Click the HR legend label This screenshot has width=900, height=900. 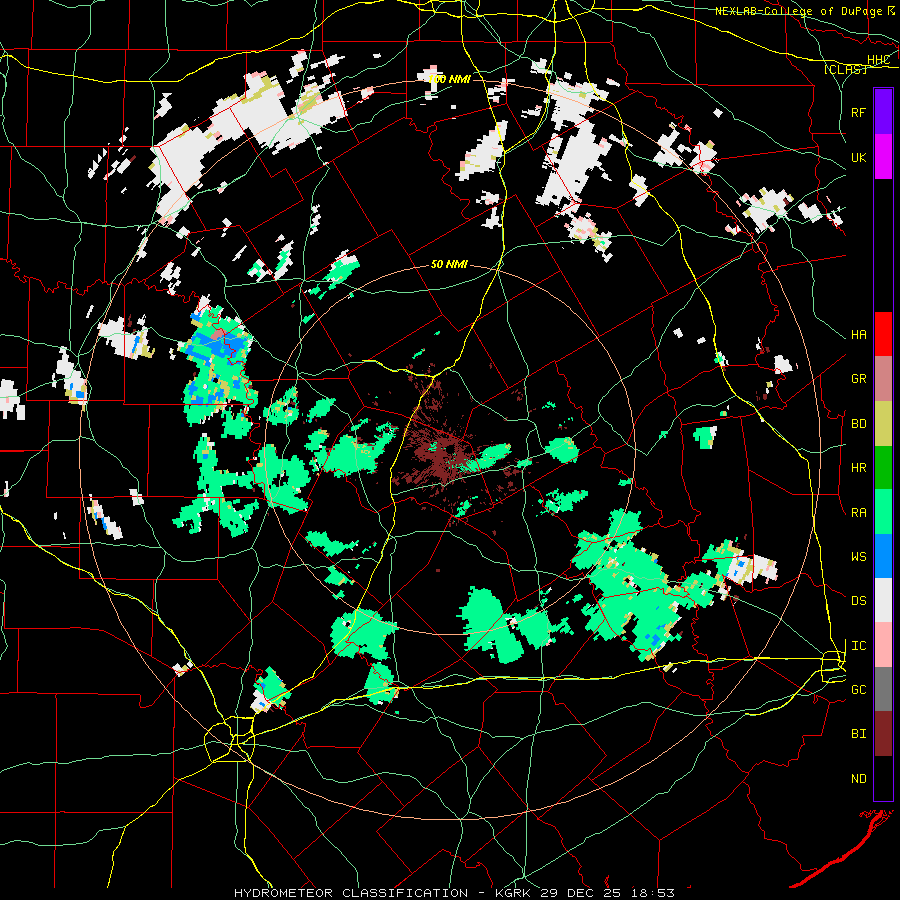pyautogui.click(x=859, y=468)
